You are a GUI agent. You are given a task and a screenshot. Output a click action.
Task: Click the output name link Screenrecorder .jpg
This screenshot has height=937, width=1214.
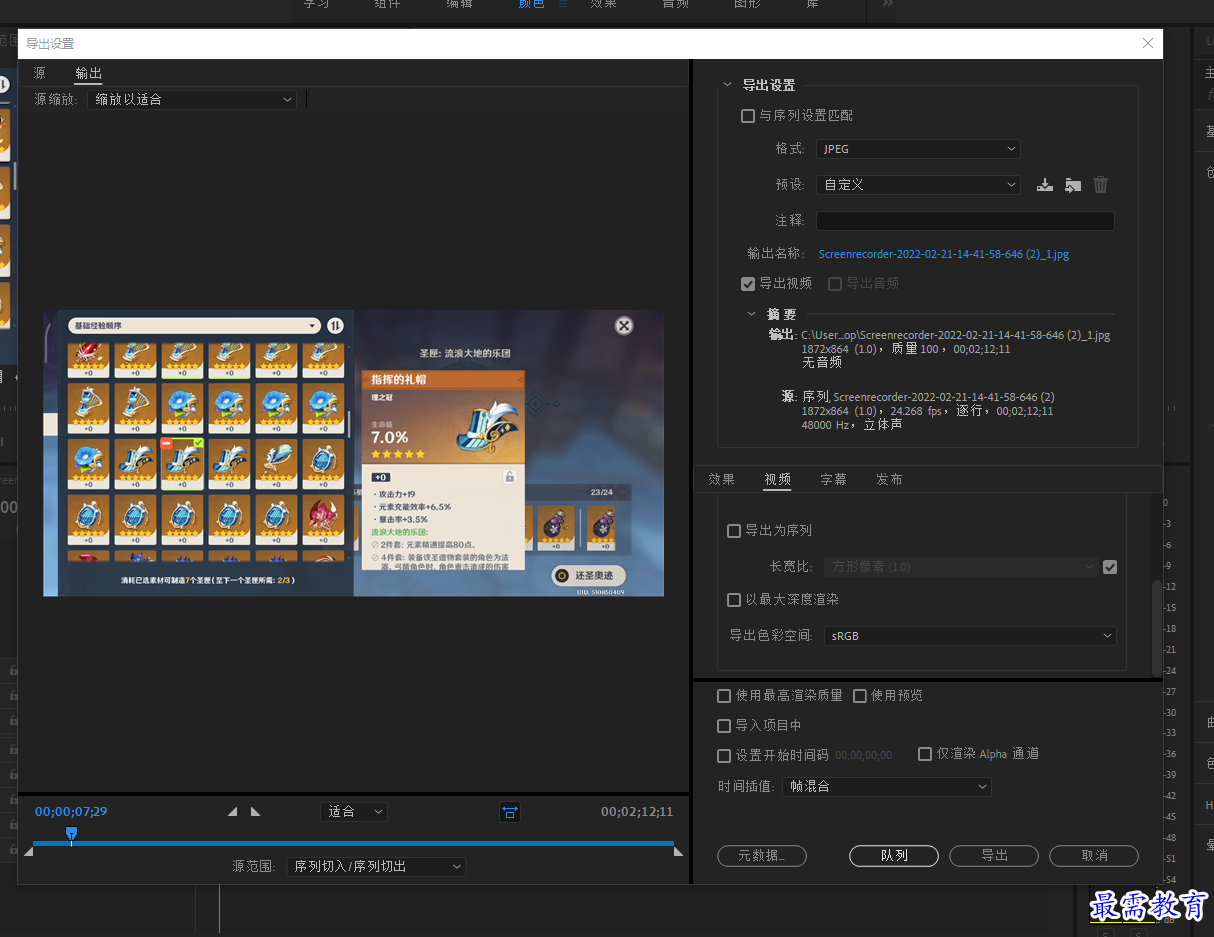point(943,255)
